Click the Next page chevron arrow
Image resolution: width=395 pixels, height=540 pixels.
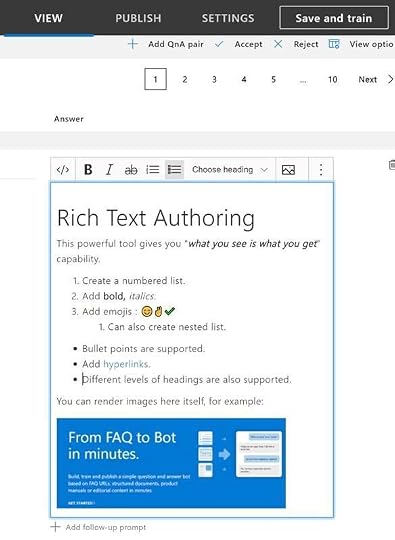[x=390, y=80]
